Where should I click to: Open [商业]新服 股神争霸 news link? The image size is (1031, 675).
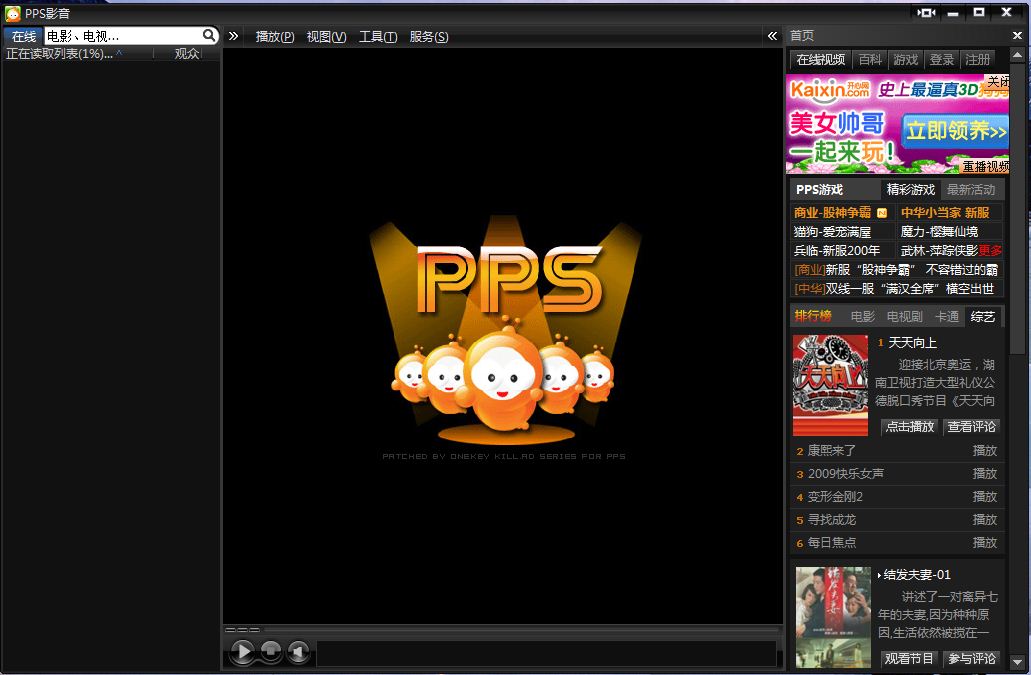coord(896,269)
